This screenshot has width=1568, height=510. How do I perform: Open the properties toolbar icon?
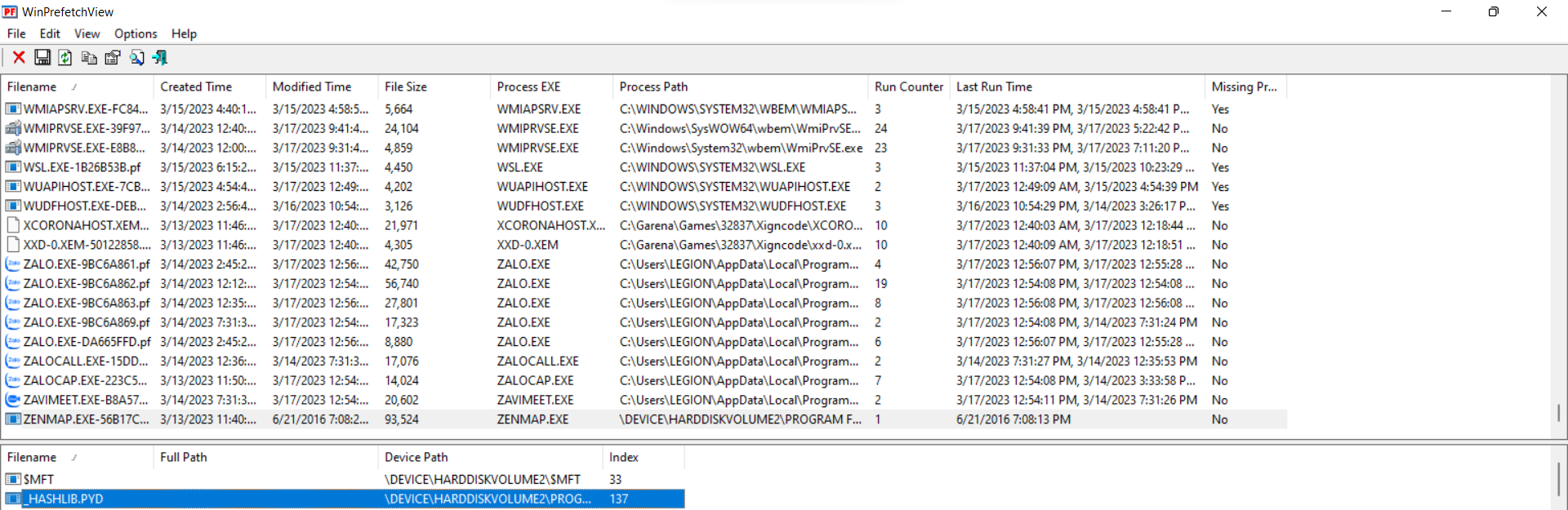coord(113,57)
